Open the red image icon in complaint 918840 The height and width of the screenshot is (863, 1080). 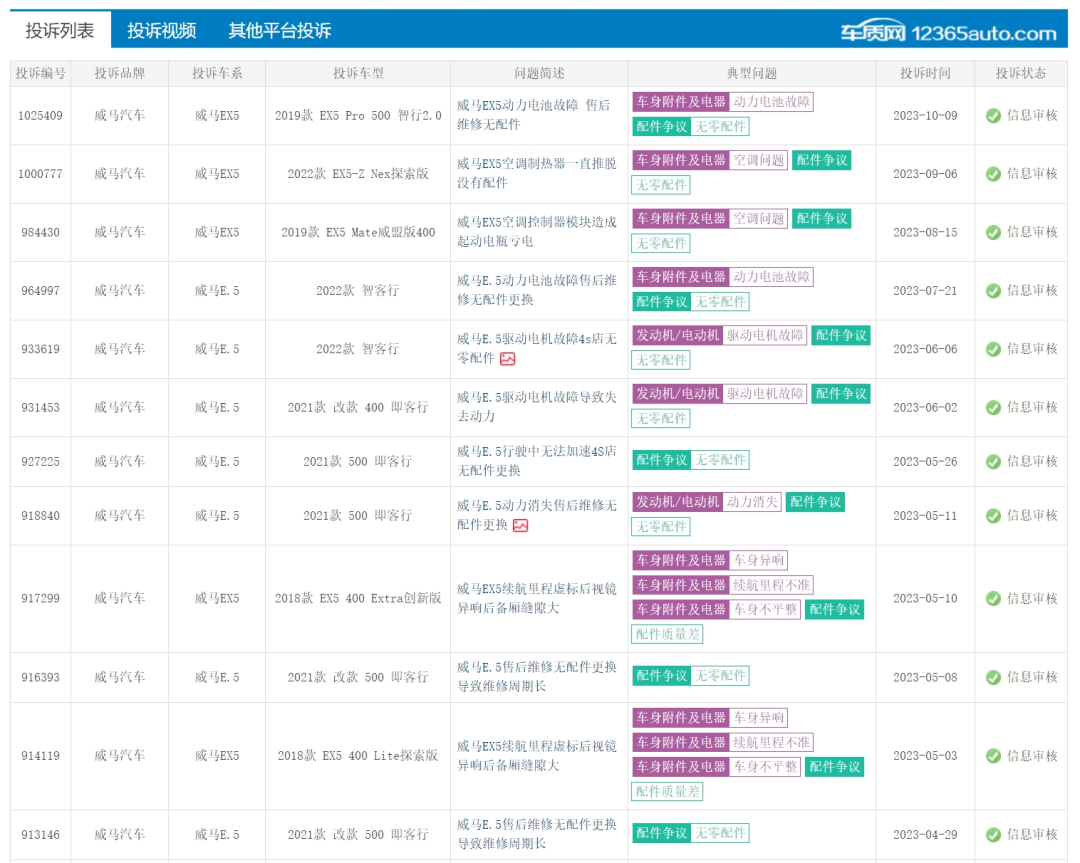coord(520,526)
